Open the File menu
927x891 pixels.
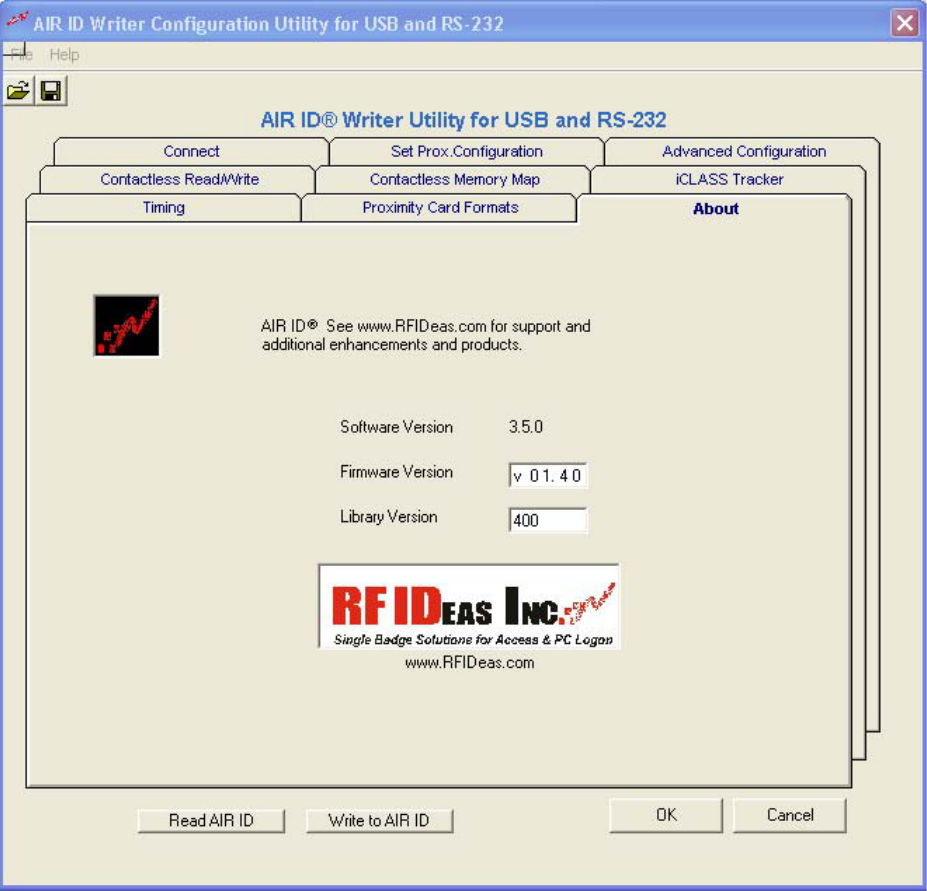[21, 55]
